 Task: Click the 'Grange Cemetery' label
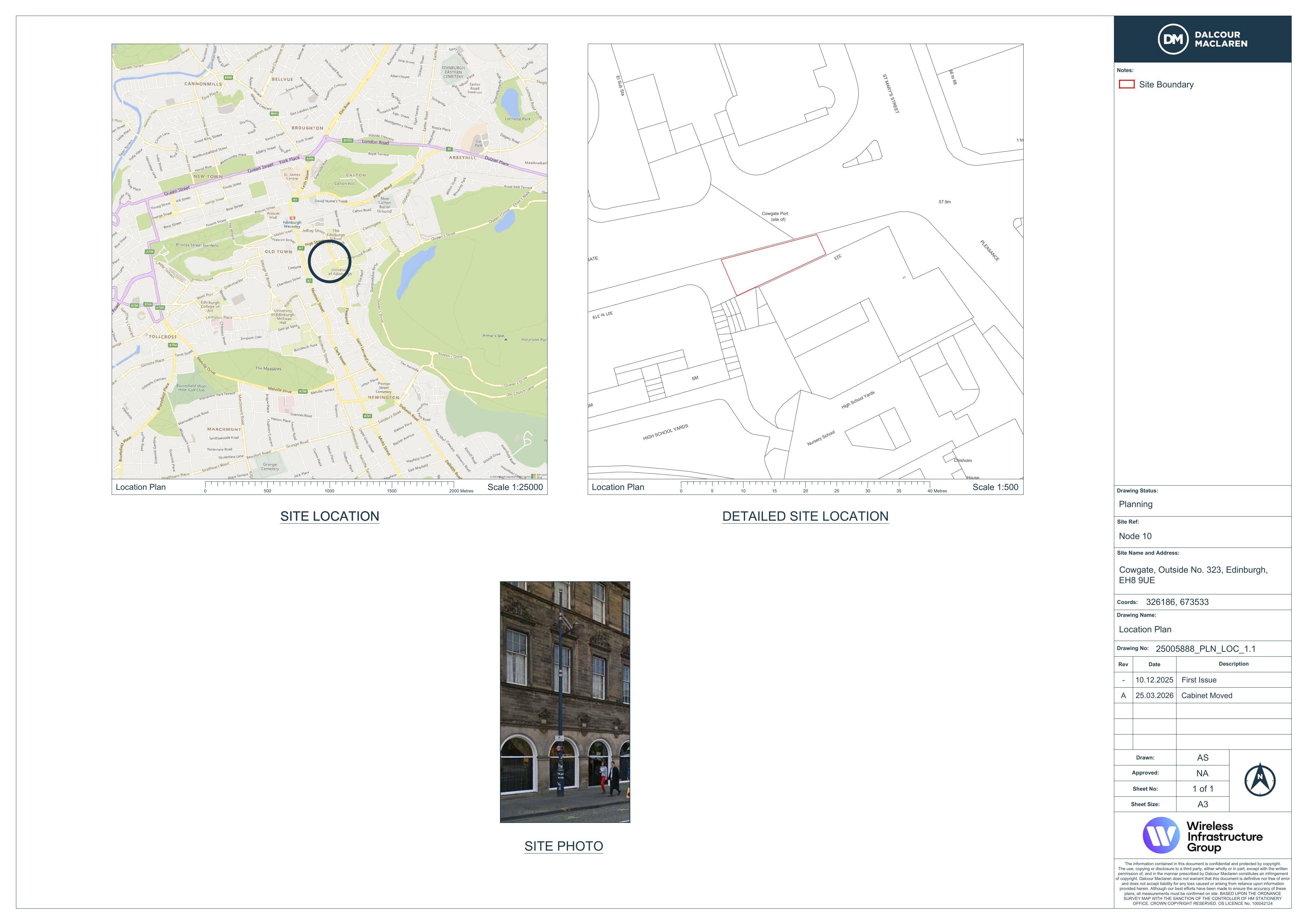click(270, 466)
